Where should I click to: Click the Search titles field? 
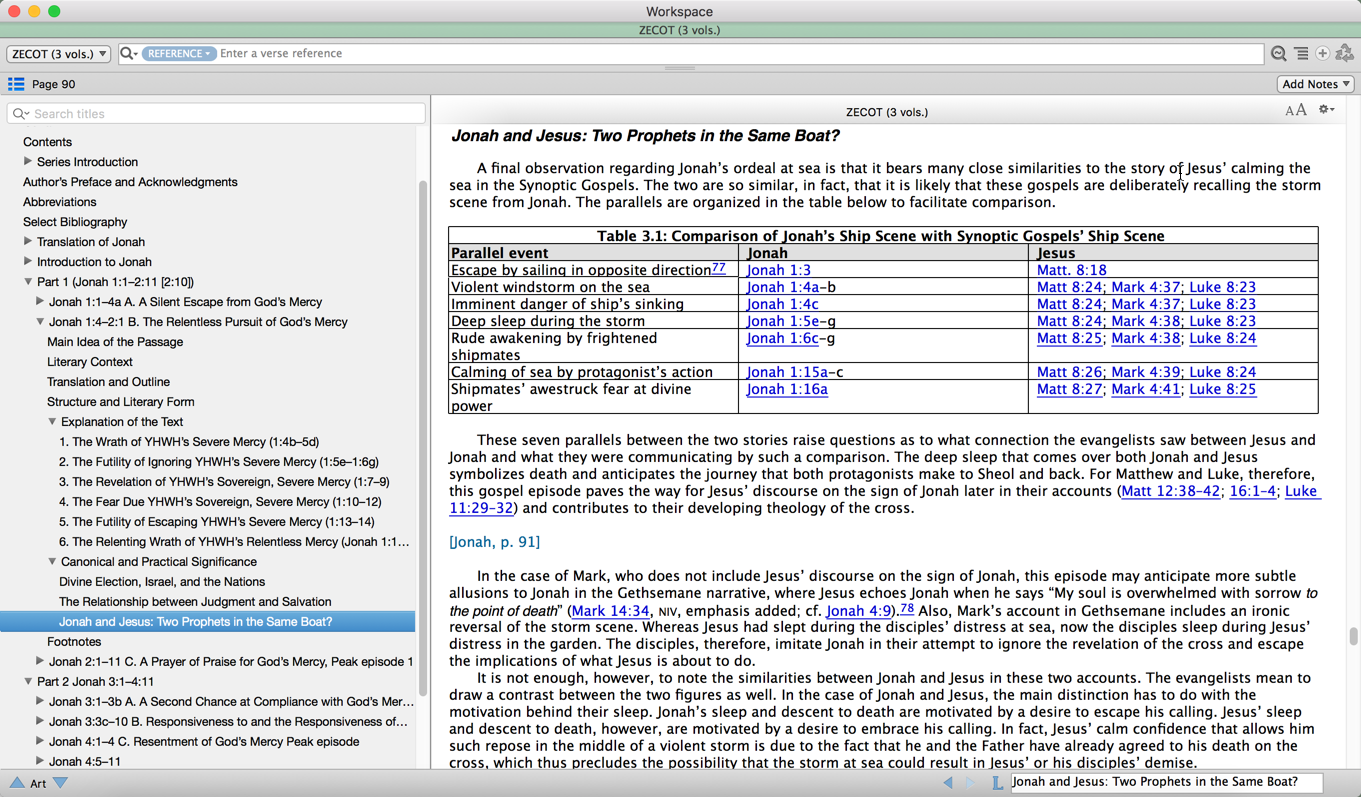(x=216, y=114)
